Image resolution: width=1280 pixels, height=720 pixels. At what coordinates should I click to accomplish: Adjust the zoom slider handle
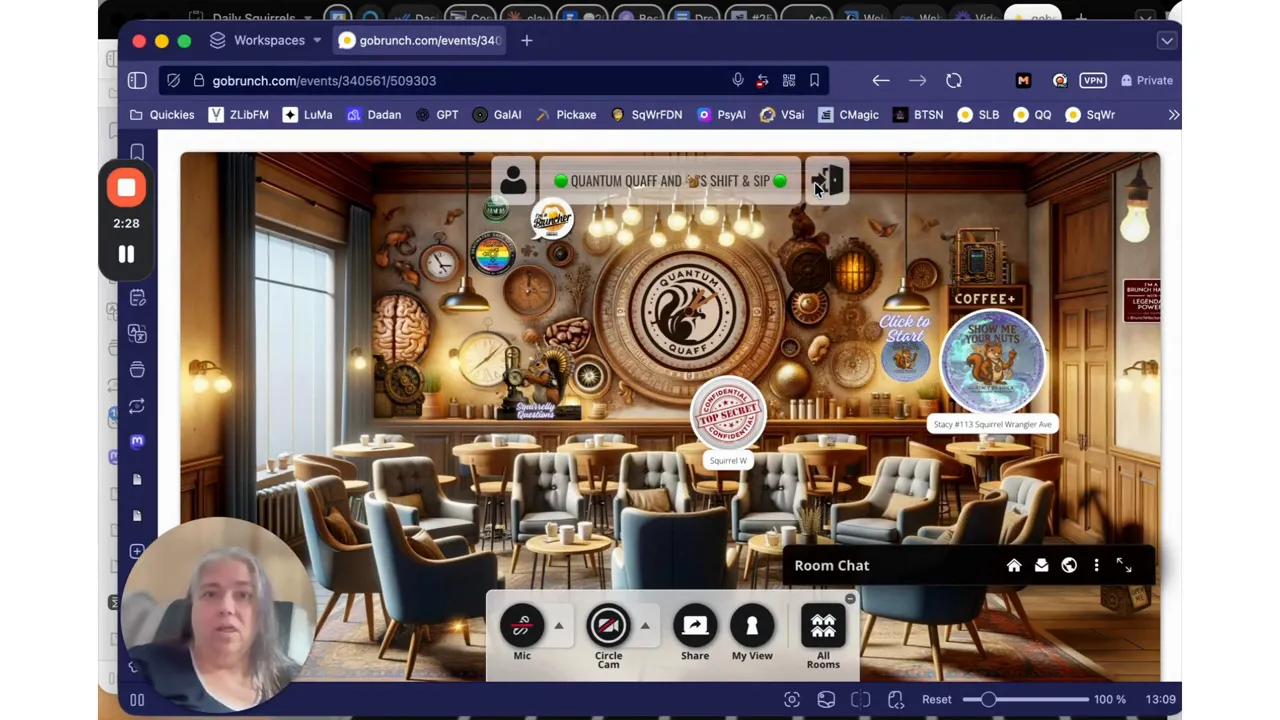(988, 700)
